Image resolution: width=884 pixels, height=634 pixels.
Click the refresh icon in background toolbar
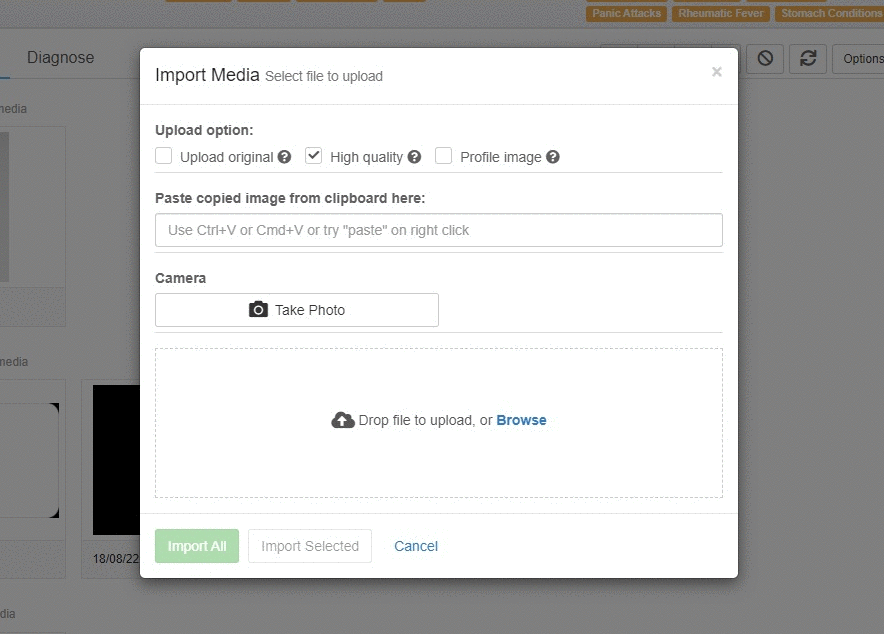808,59
